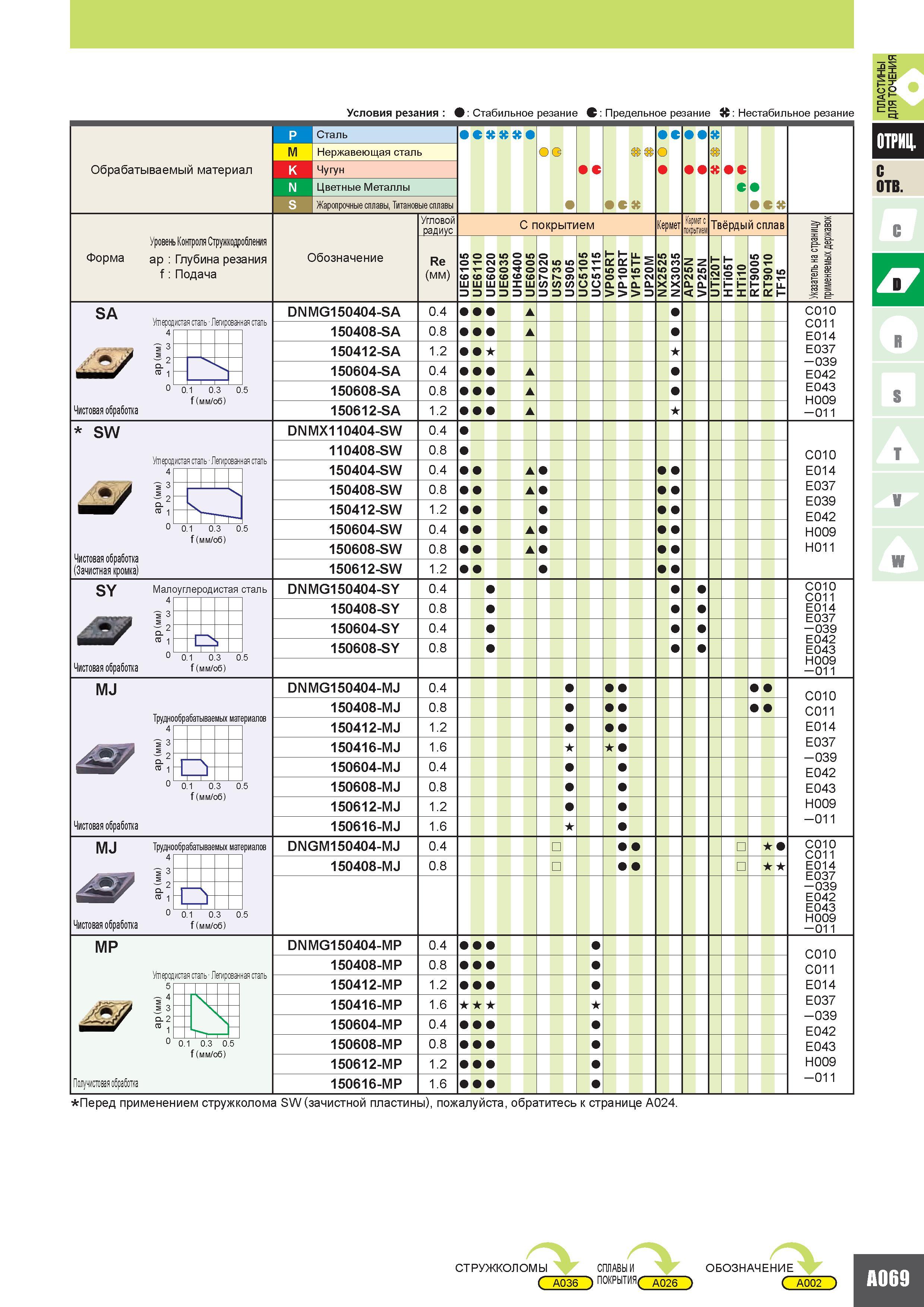
Task: Select the 150608-SY designation row
Action: click(x=365, y=648)
